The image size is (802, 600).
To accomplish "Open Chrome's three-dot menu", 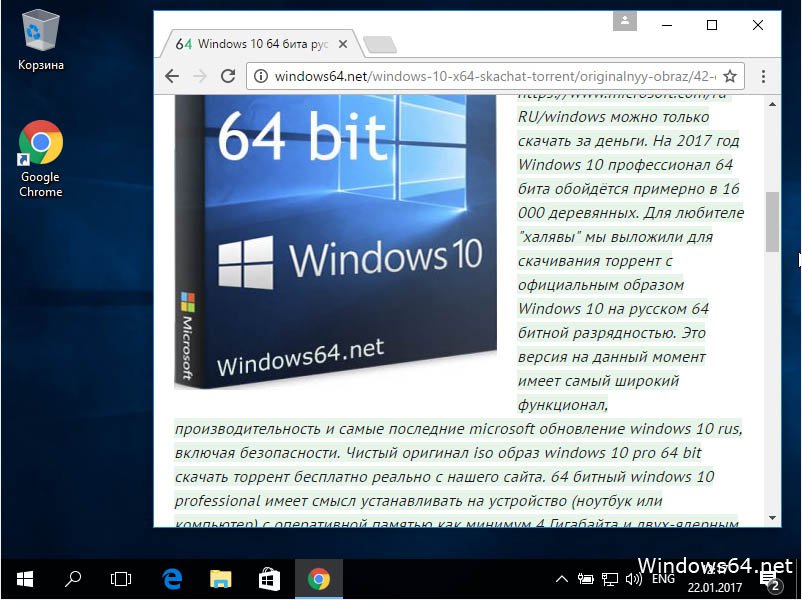I will point(763,76).
